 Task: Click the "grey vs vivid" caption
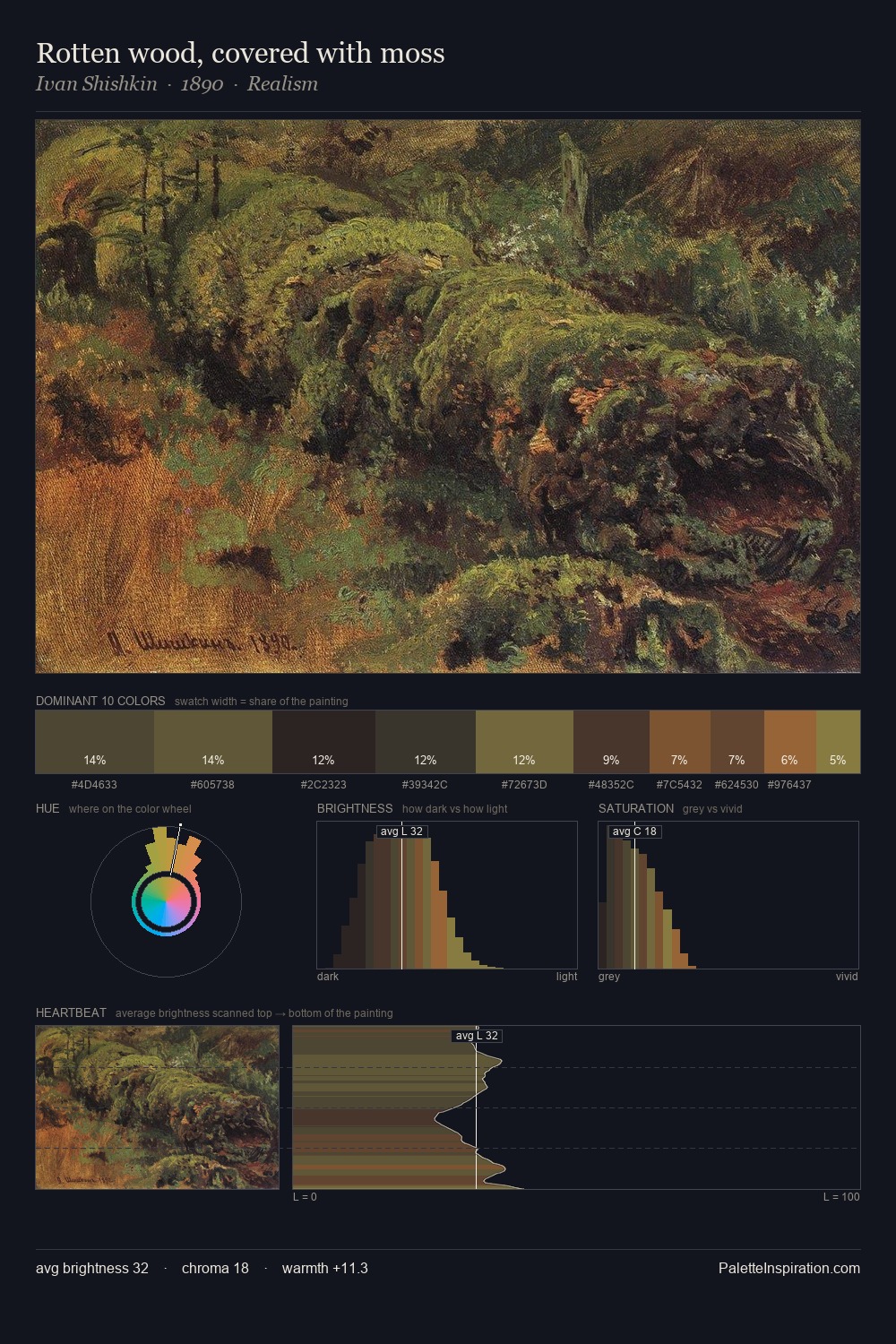coord(712,808)
